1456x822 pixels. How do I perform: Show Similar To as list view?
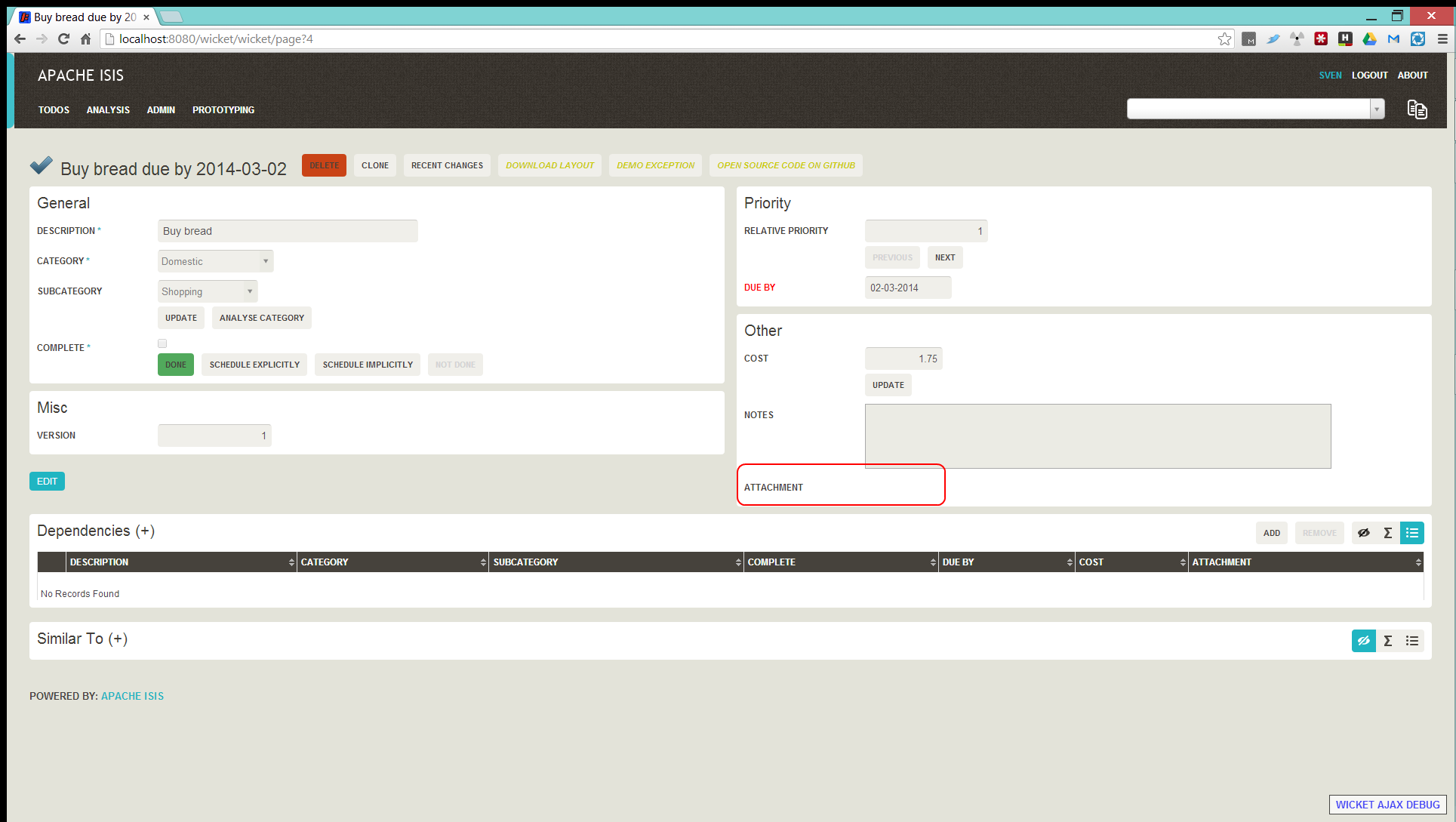[1411, 641]
